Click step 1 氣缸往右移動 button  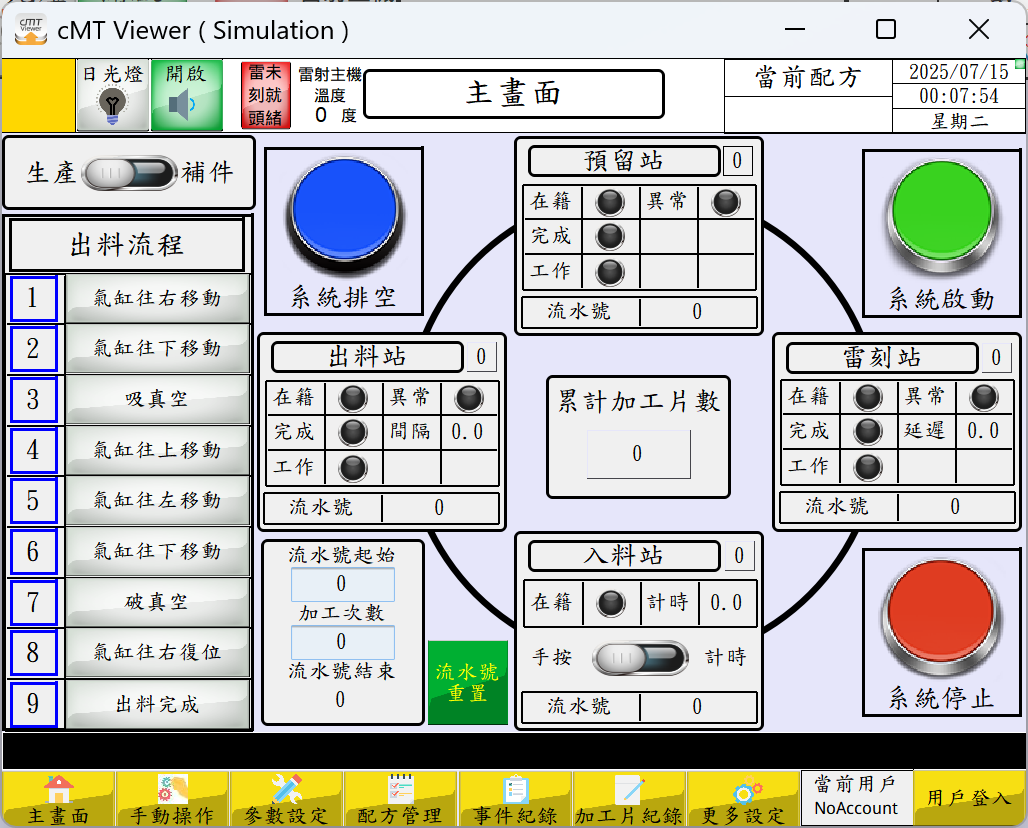click(158, 298)
